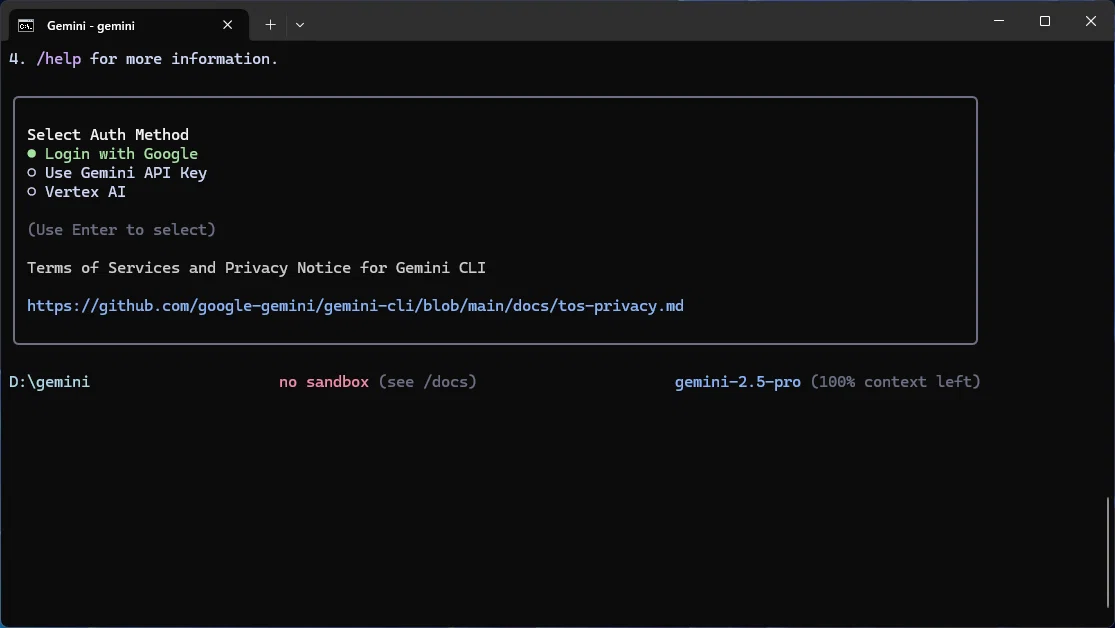The height and width of the screenshot is (628, 1115).
Task: Click the terminal icon on the tab
Action: pos(26,26)
